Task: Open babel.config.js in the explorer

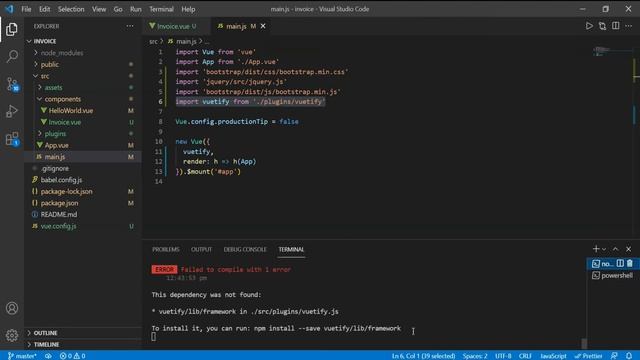Action: pos(83,180)
